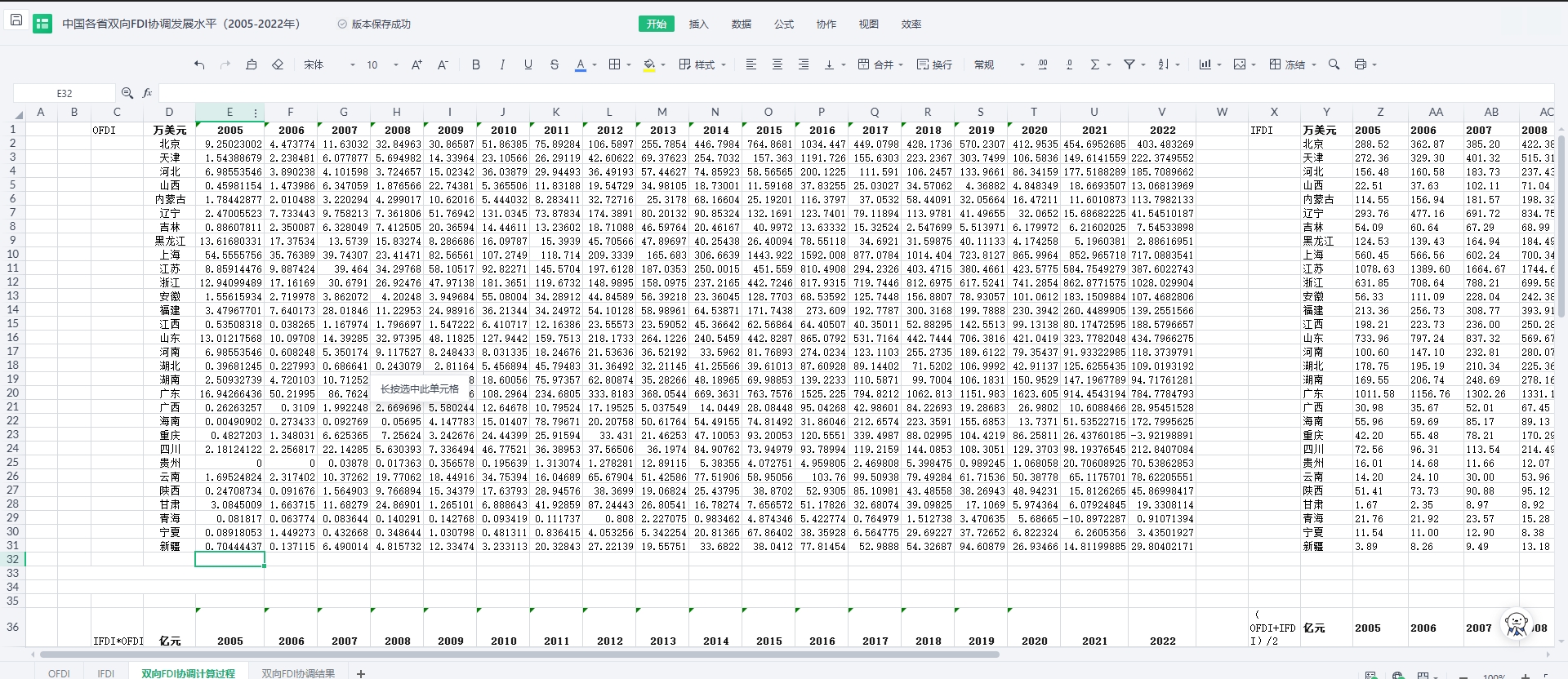Screen dimensions: 1568x679
Task: Open the 插入 ribbon tab
Action: pyautogui.click(x=699, y=24)
